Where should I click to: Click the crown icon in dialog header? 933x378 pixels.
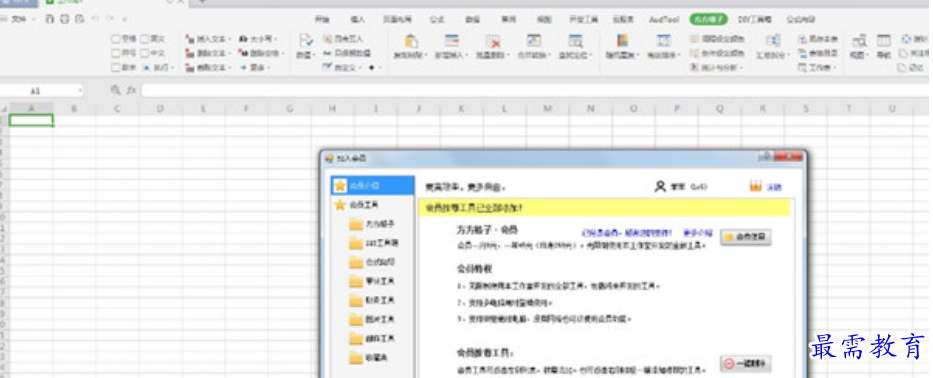(x=756, y=186)
